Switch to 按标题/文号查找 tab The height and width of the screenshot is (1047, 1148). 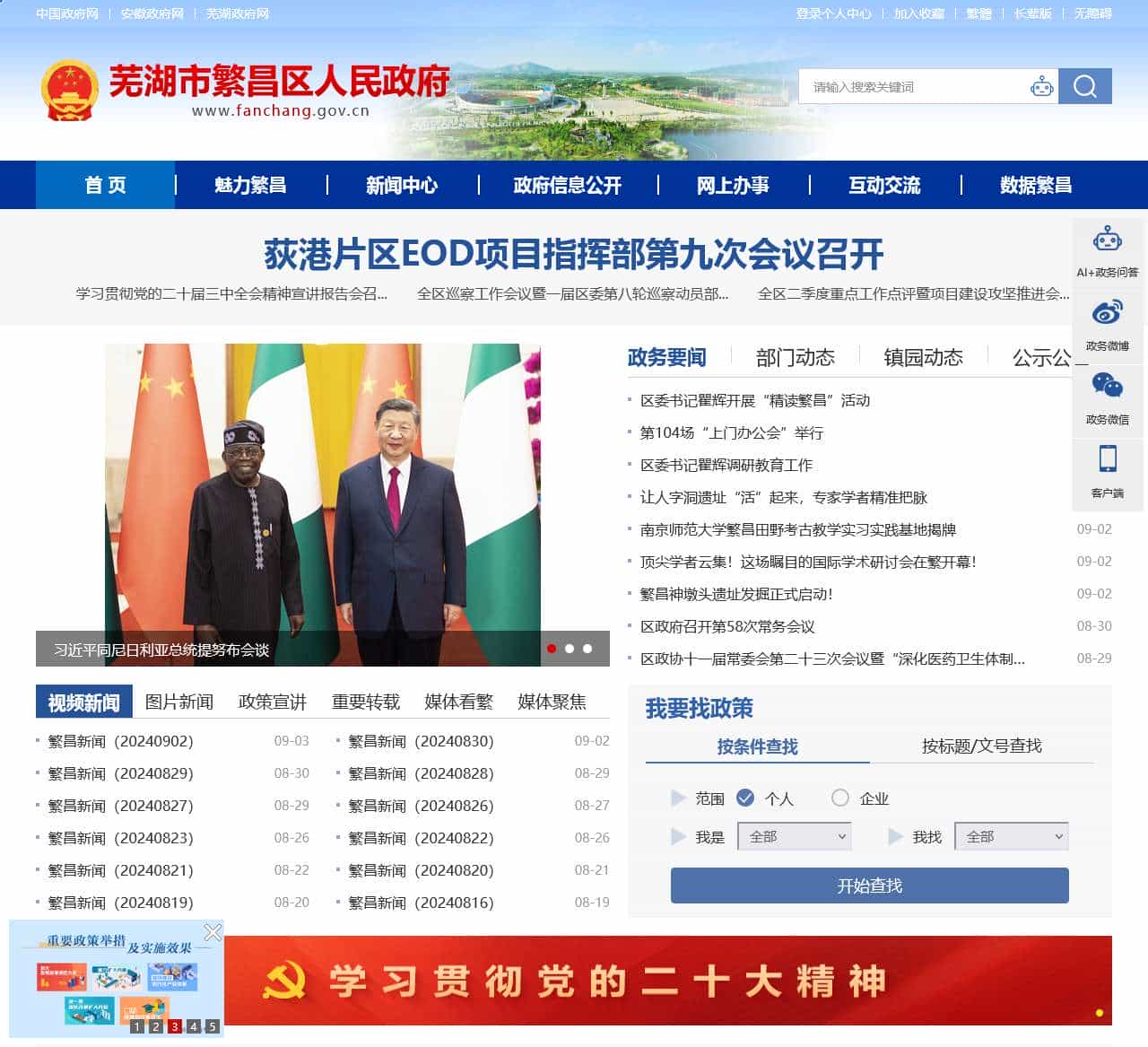tap(981, 746)
